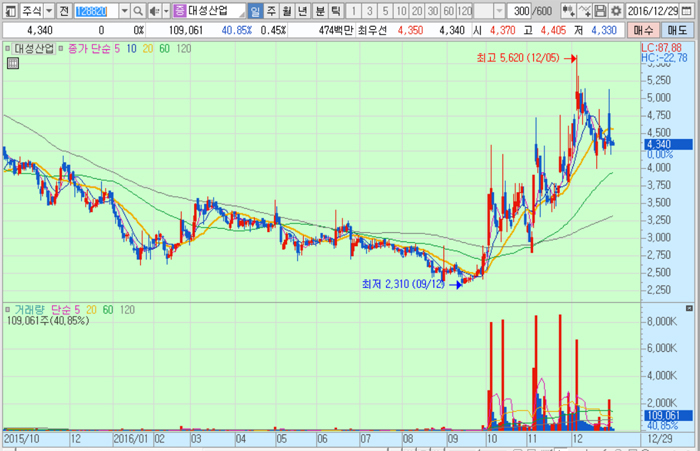Click the grid icon below stock name
Viewport: 700px width, 451px height.
click(11, 63)
